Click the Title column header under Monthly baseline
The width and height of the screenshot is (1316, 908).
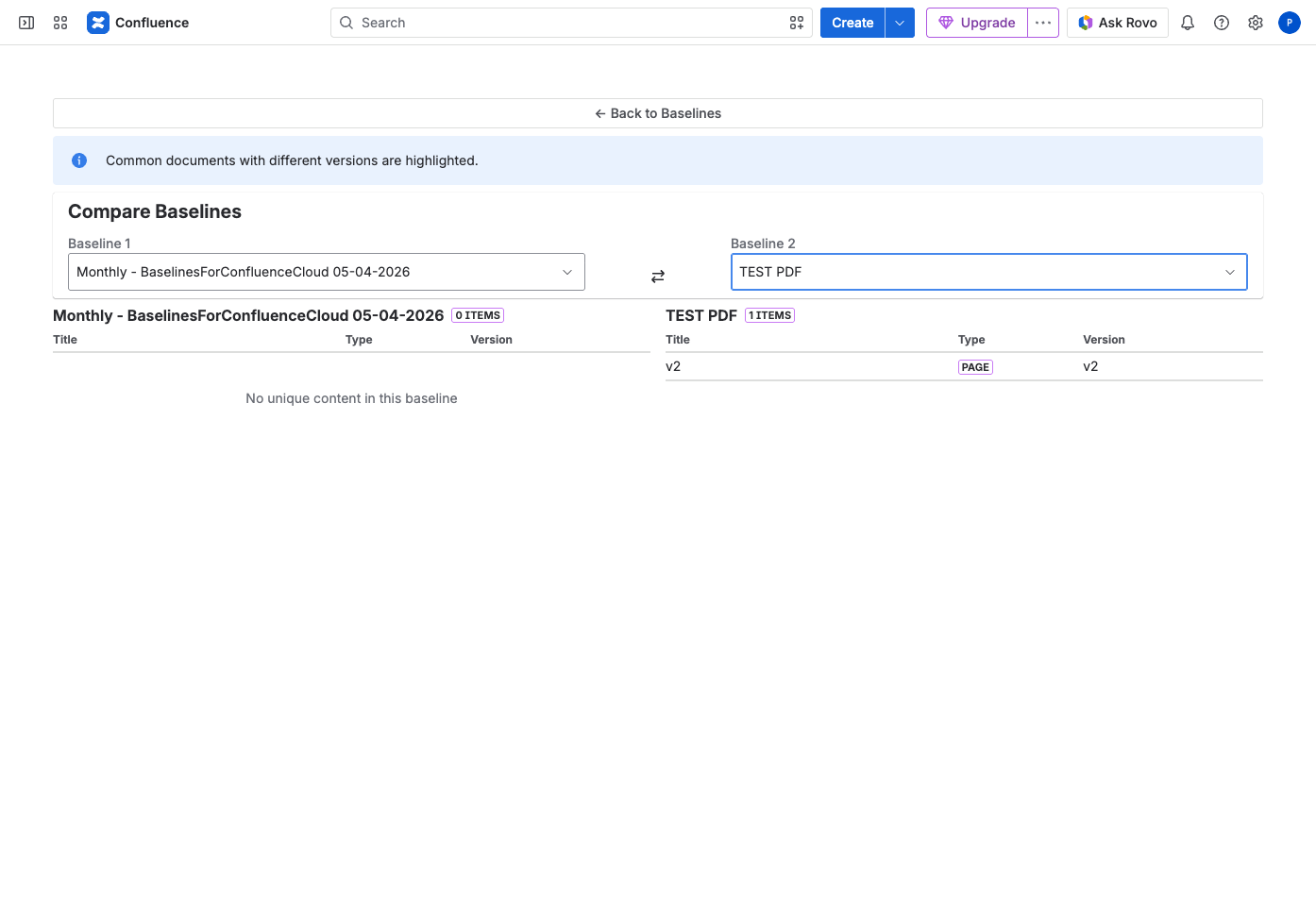pos(65,340)
